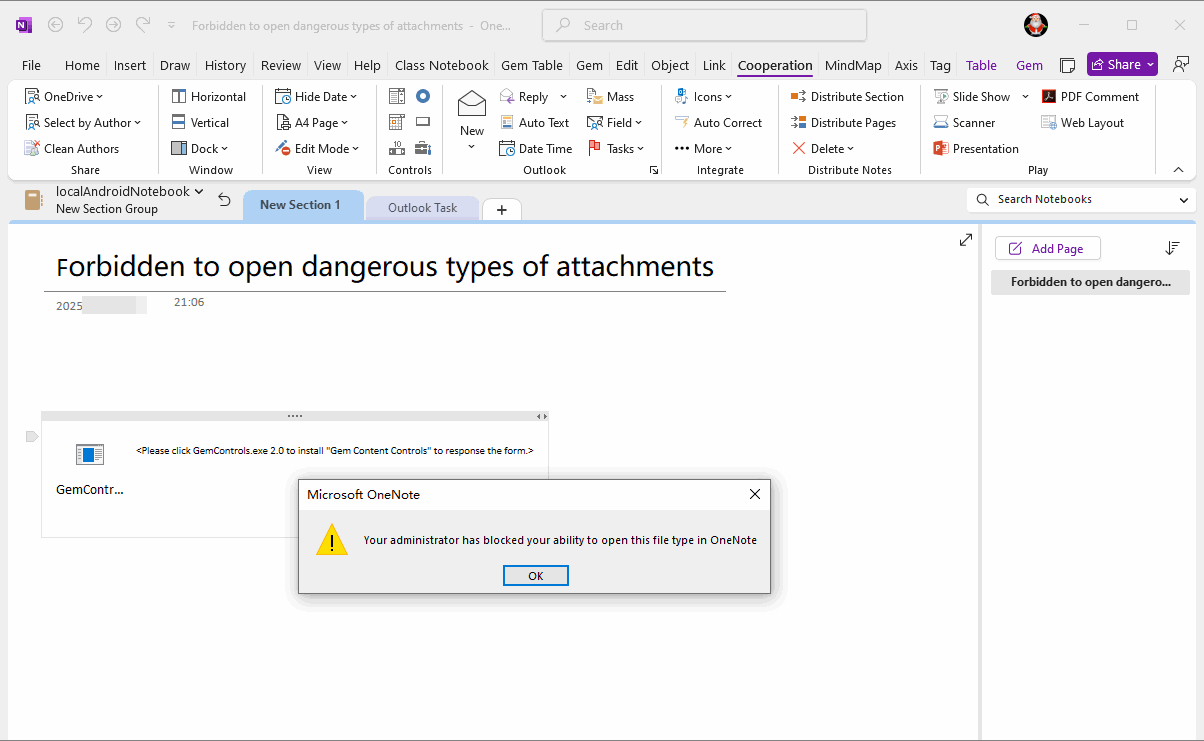The image size is (1204, 741).
Task: Insert Date Time from Outlook group
Action: pos(536,149)
